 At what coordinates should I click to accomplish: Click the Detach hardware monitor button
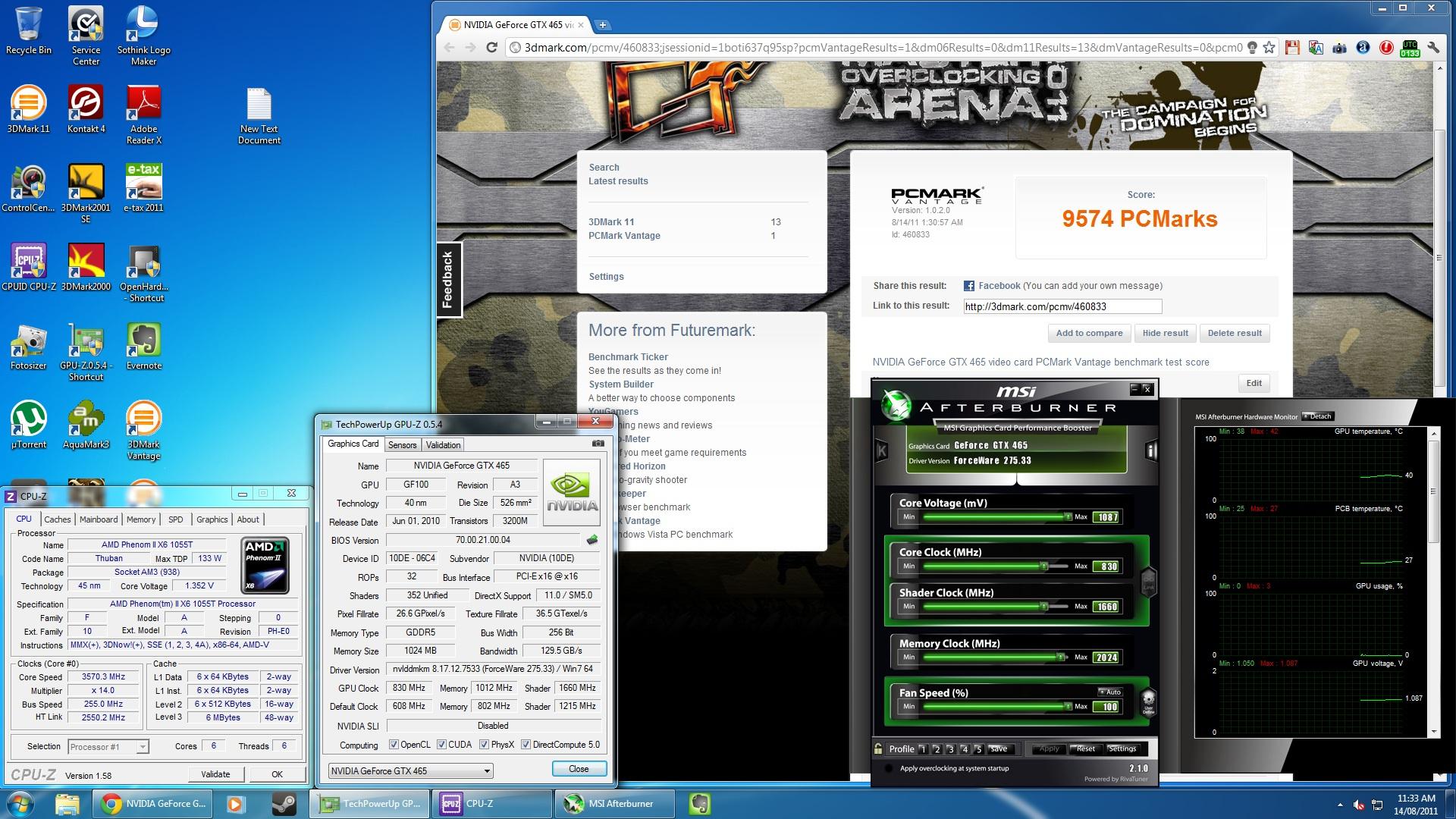point(1317,416)
